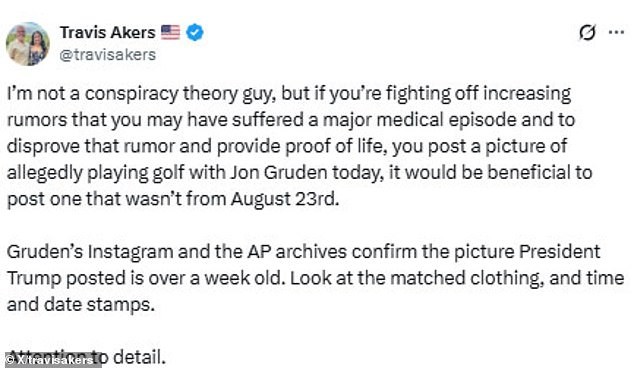634x368 pixels.
Task: Visit the @travisakers handle link
Action: coord(108,55)
